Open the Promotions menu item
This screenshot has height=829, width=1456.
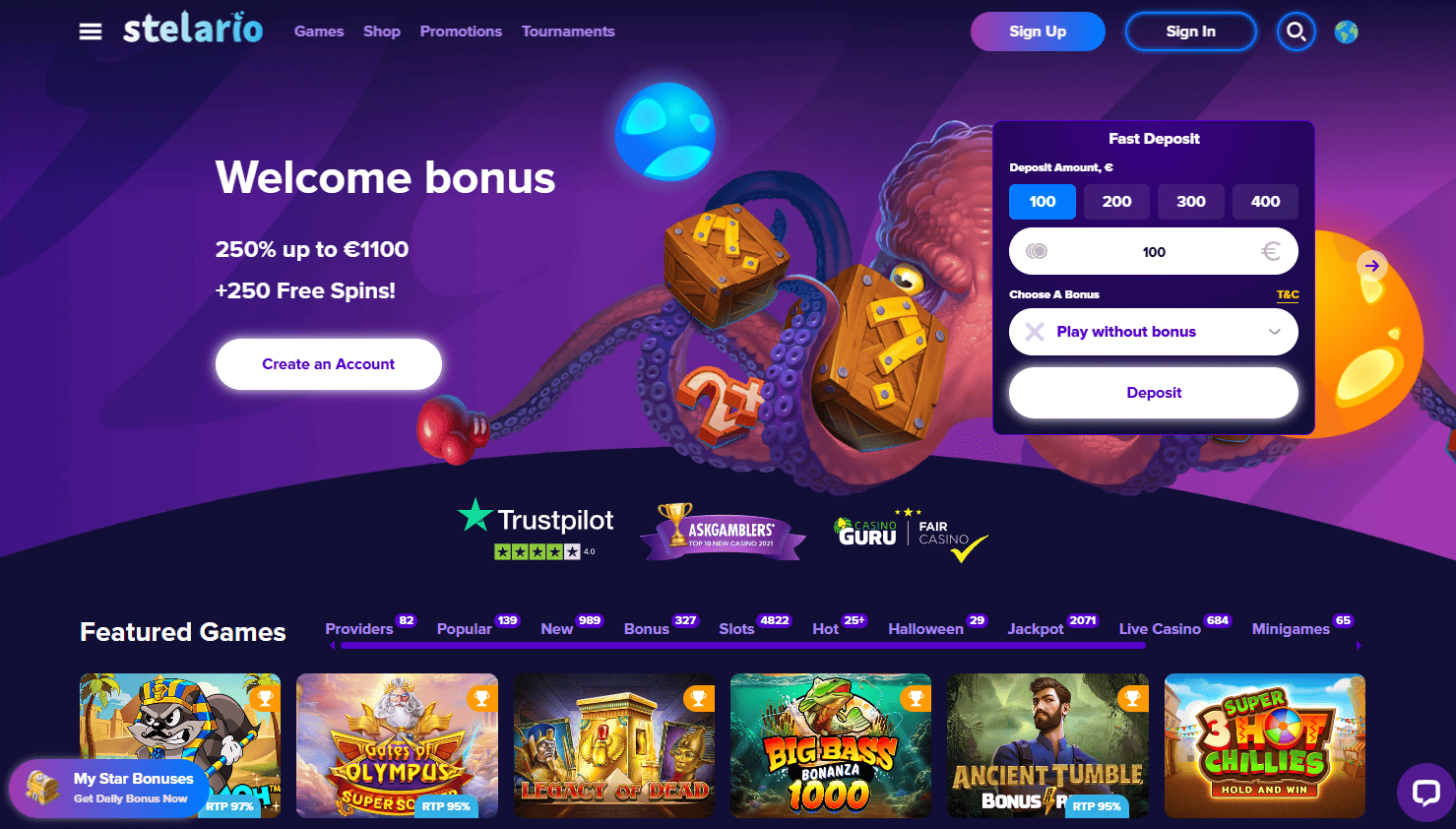click(461, 32)
